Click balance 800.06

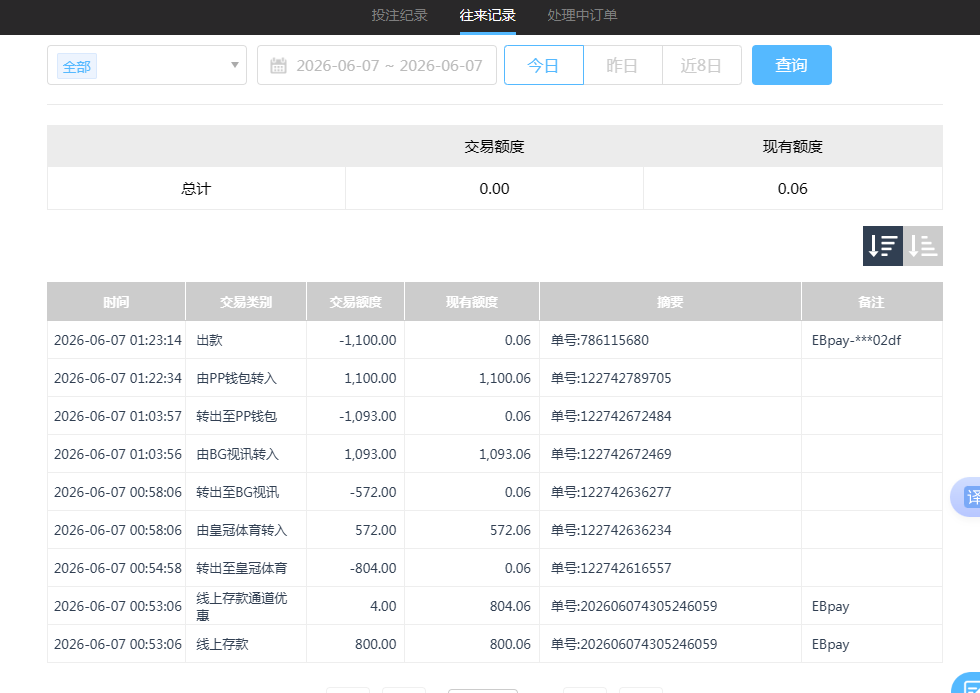click(510, 644)
